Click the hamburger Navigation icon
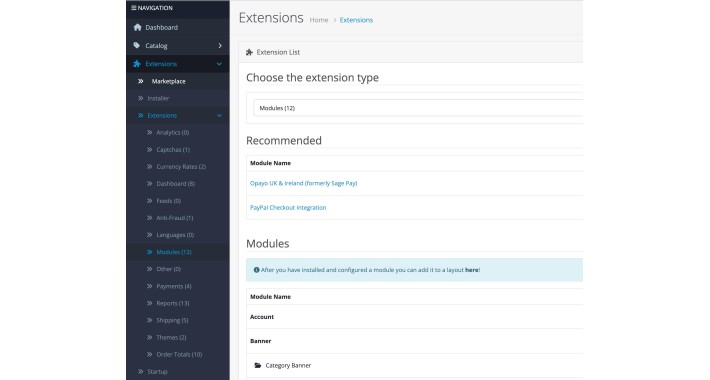Viewport: 710px width, 380px height. point(134,8)
